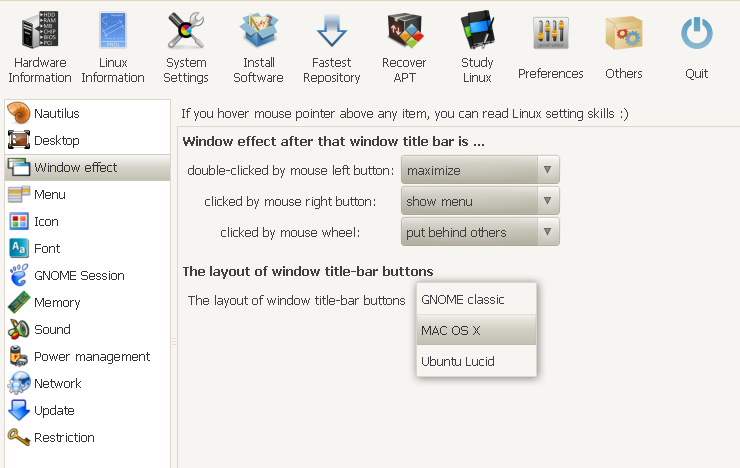The width and height of the screenshot is (740, 468).
Task: Select Update arrow icon in sidebar
Action: 19,410
